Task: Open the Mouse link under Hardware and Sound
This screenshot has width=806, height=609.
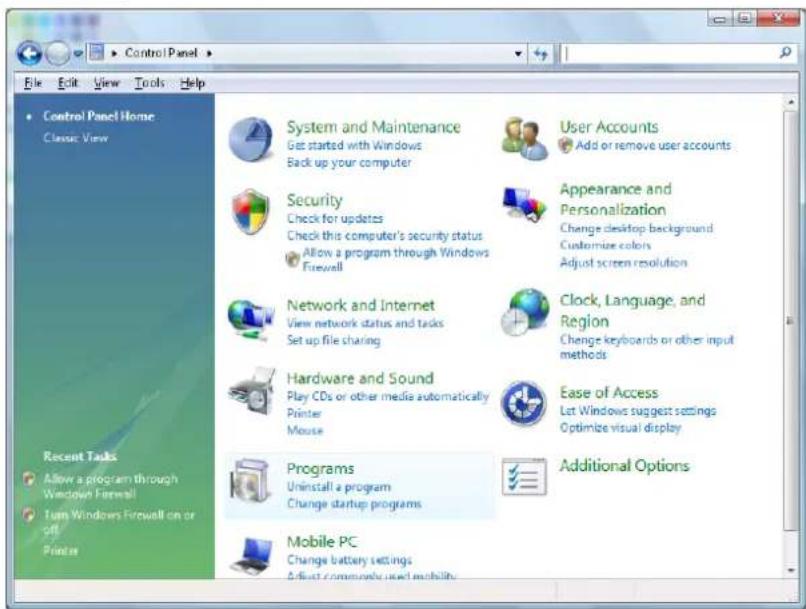Action: [x=305, y=431]
